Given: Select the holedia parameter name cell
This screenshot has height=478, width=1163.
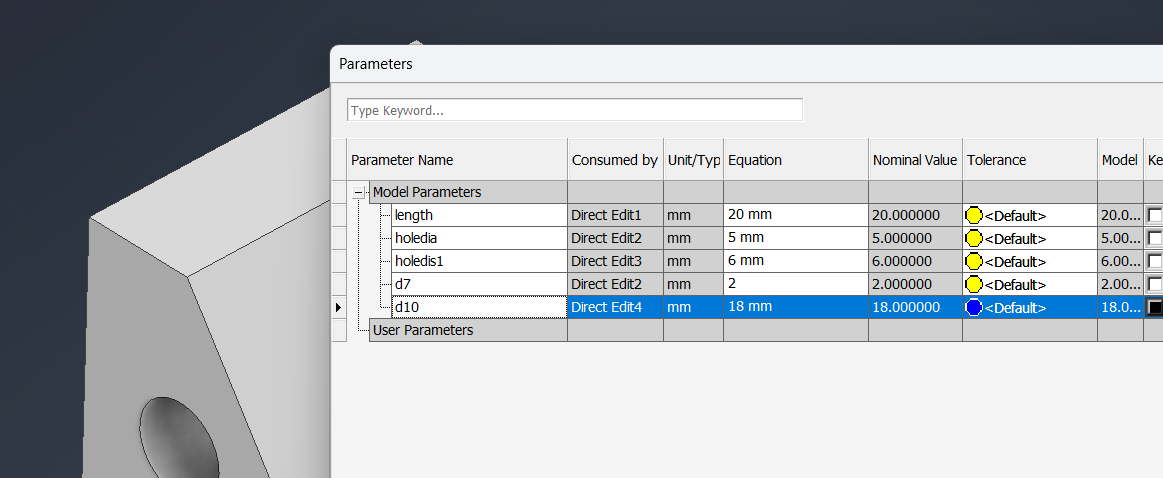Looking at the screenshot, I should click(x=479, y=238).
